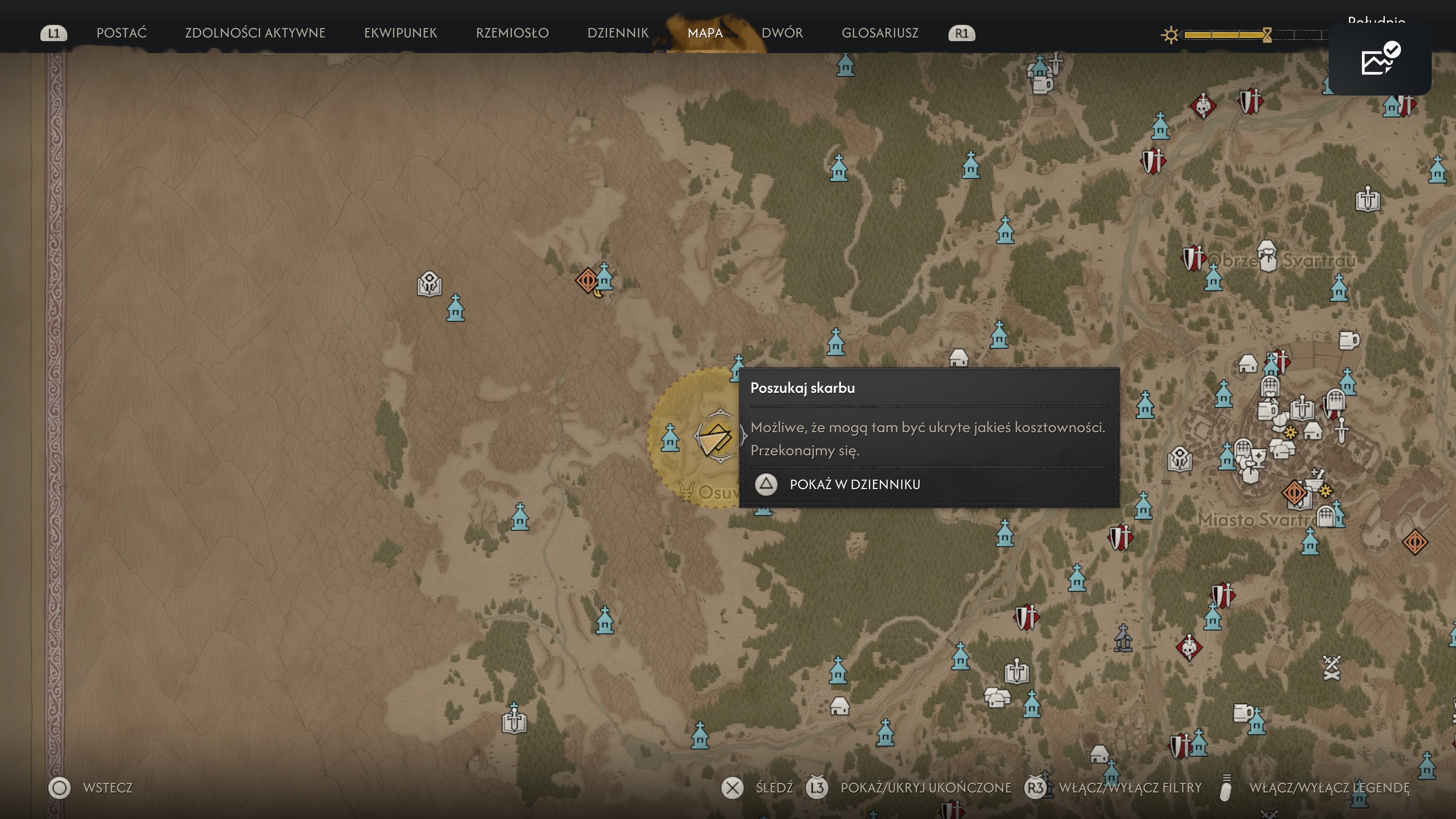Click the hourglass marker on the time bar
Screen dimensions: 1456x819
pyautogui.click(x=1267, y=35)
